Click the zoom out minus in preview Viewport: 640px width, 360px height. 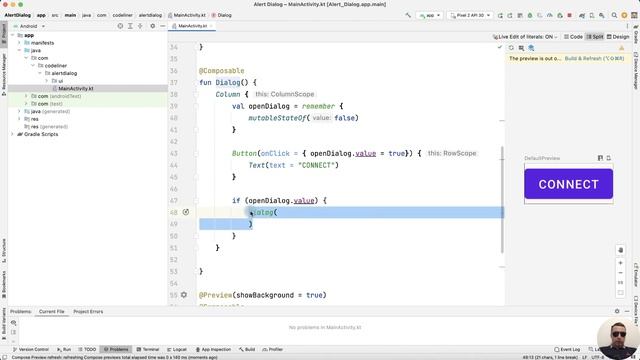(620, 273)
